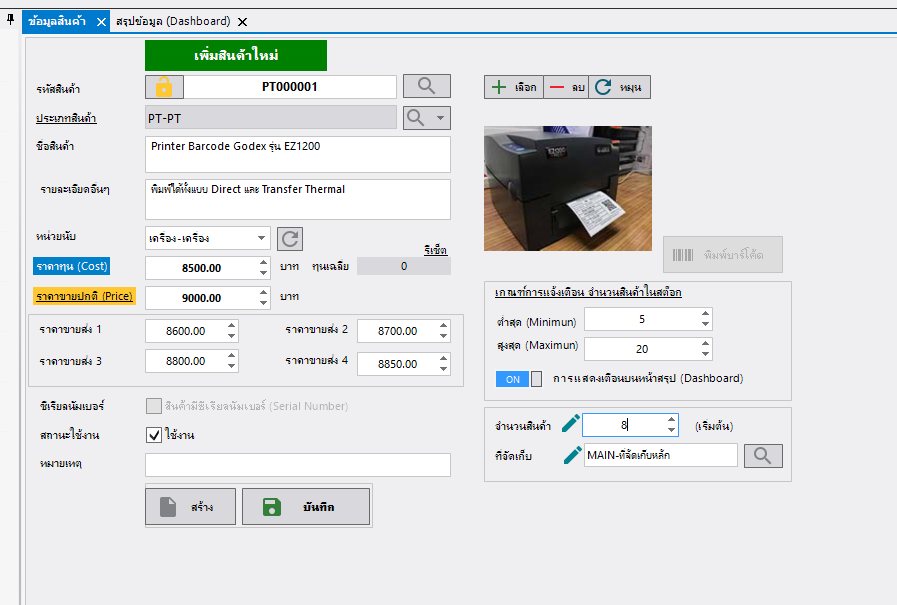
Task: Click the average cost field showing 0
Action: pyautogui.click(x=404, y=266)
